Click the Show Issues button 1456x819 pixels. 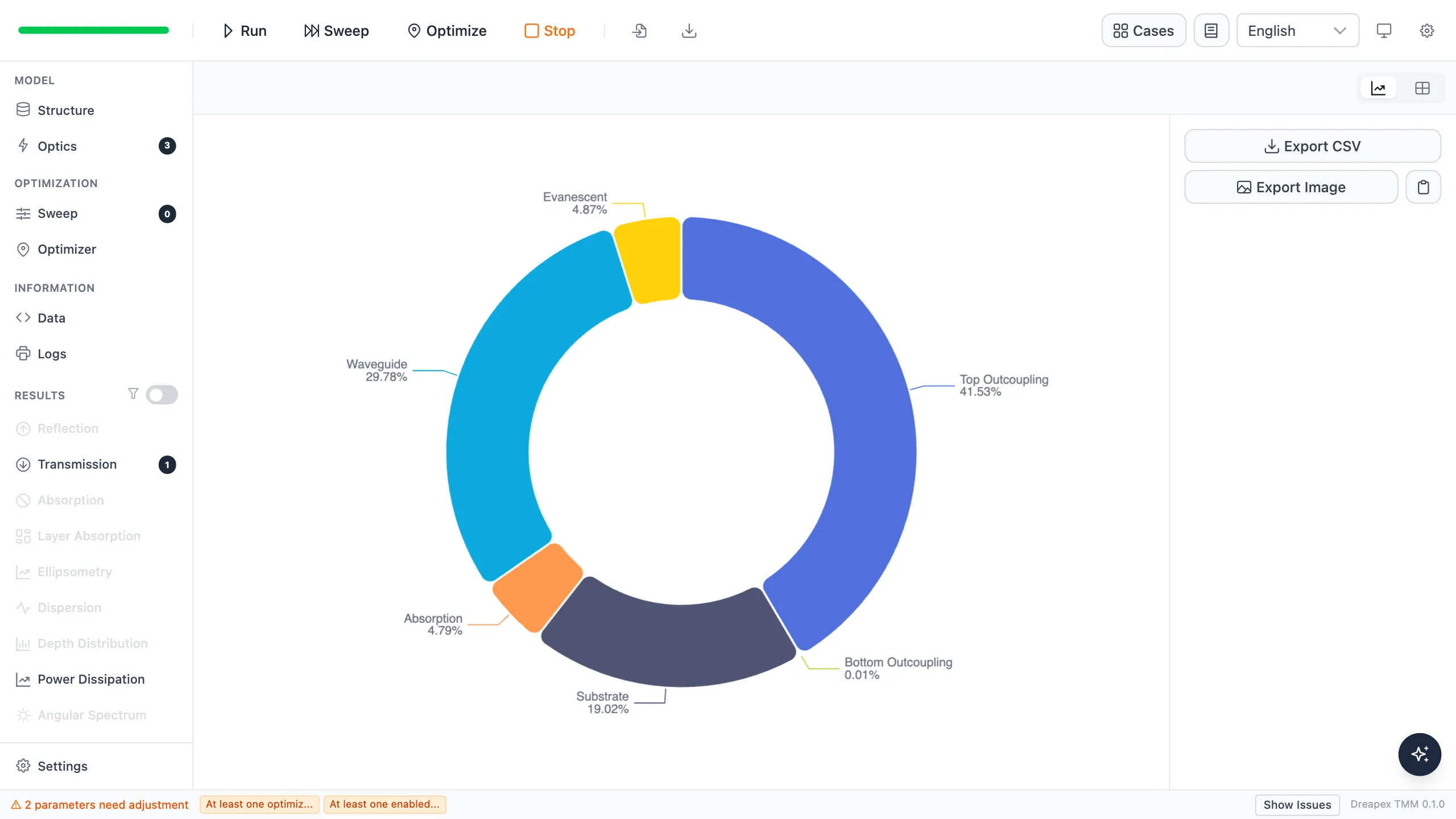coord(1297,805)
